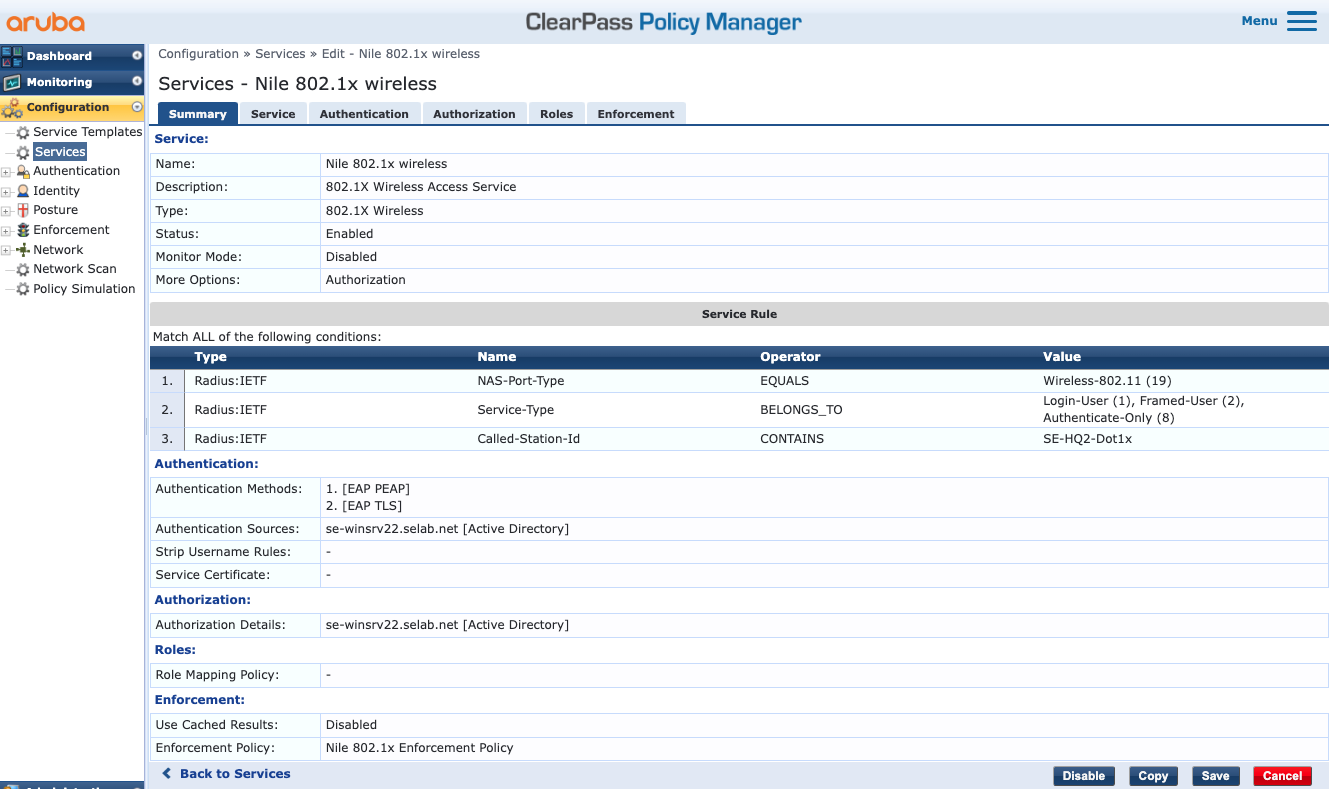Image resolution: width=1329 pixels, height=789 pixels.
Task: Click the Copy button
Action: (1153, 776)
